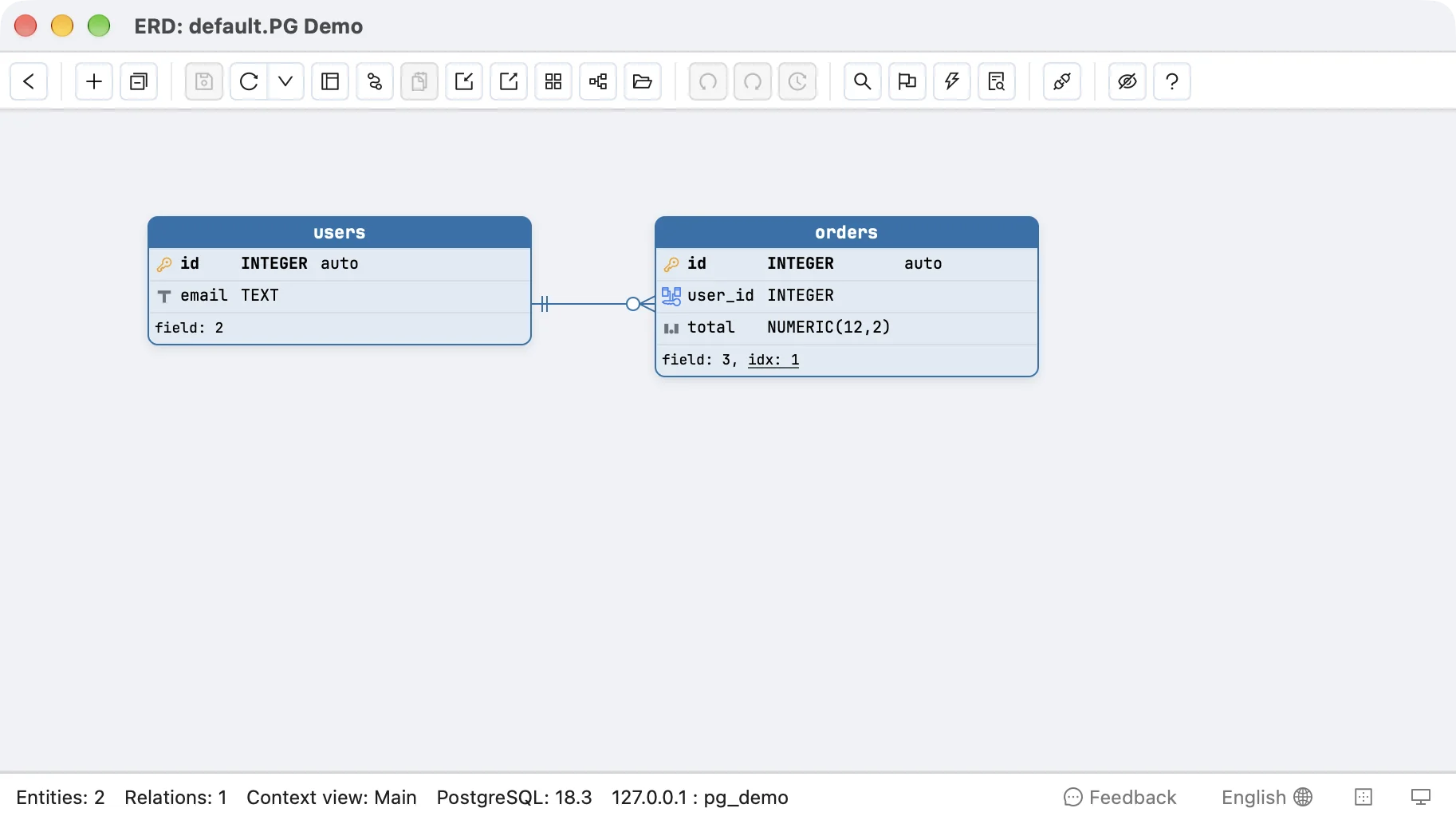The width and height of the screenshot is (1456, 820).
Task: Select the users table header
Action: coord(340,232)
